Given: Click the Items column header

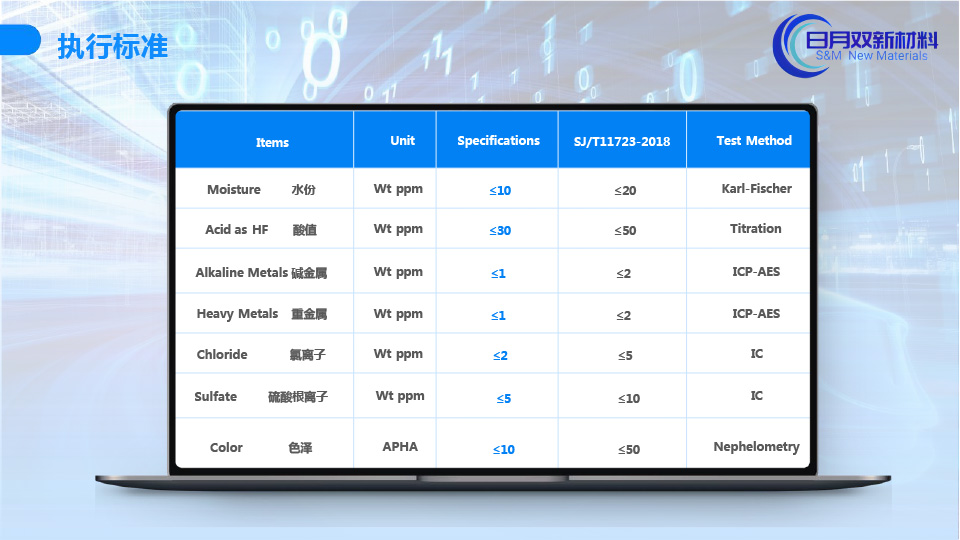Looking at the screenshot, I should (x=272, y=143).
